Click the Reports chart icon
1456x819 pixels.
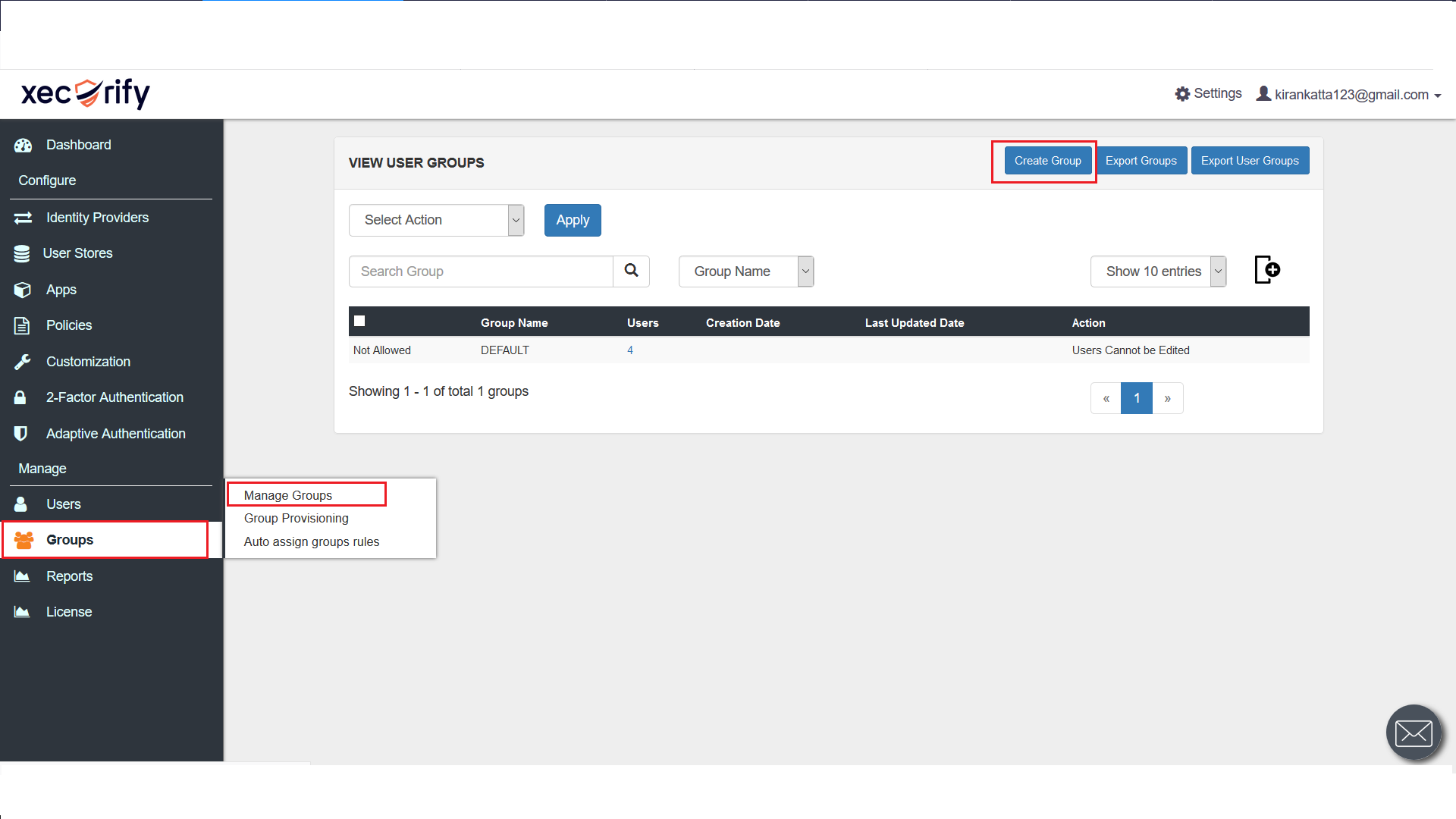(23, 576)
